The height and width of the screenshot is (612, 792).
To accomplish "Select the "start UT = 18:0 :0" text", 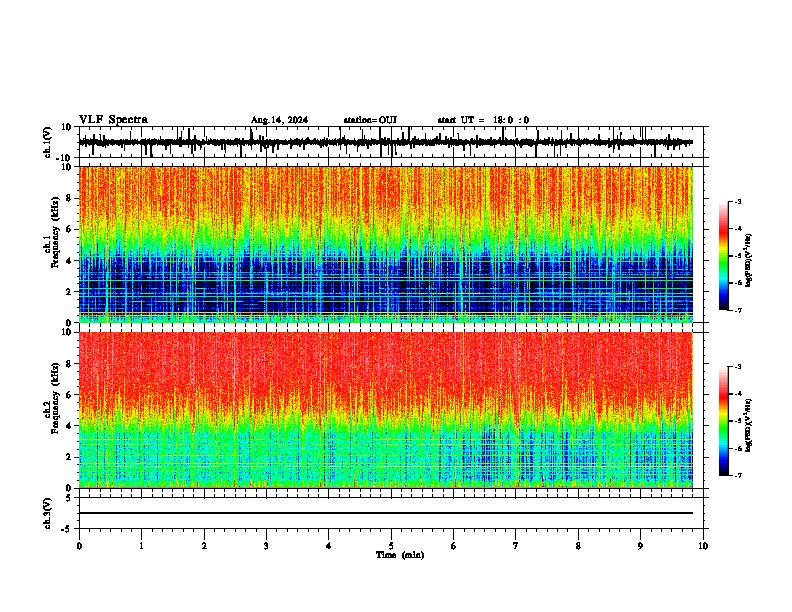I will (x=483, y=120).
